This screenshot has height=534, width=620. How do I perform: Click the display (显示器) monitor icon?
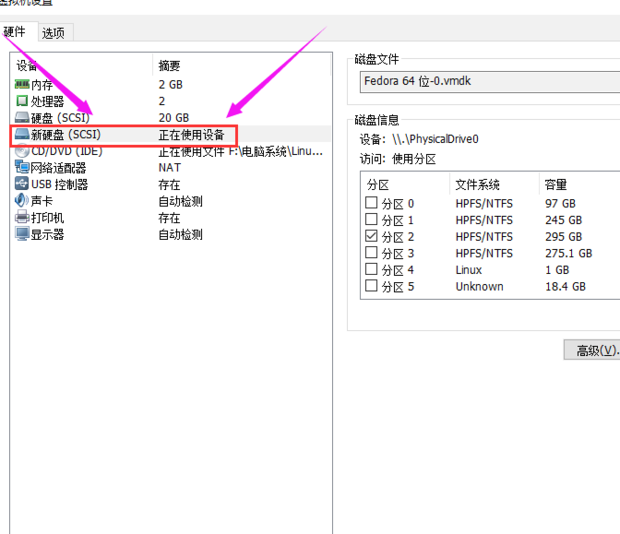pos(22,234)
